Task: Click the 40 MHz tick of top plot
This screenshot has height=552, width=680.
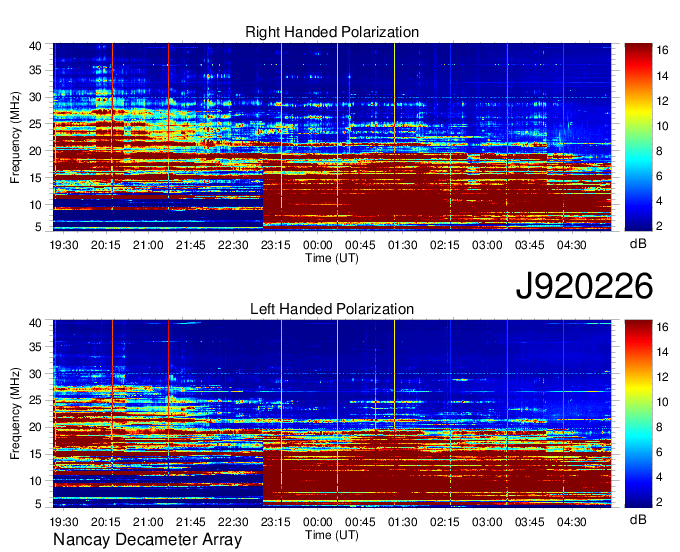Action: pyautogui.click(x=35, y=46)
